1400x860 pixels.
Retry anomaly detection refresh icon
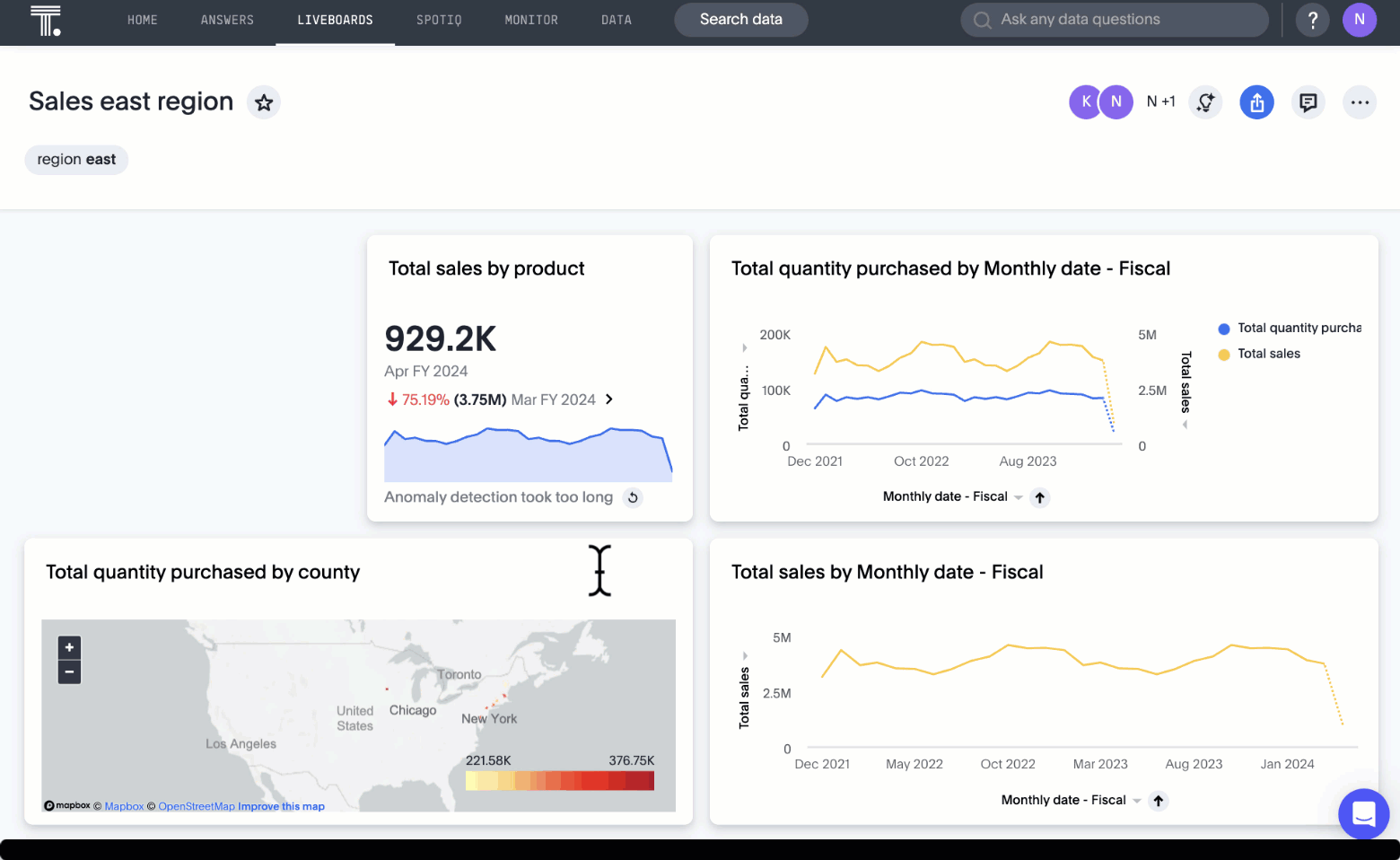coord(633,497)
